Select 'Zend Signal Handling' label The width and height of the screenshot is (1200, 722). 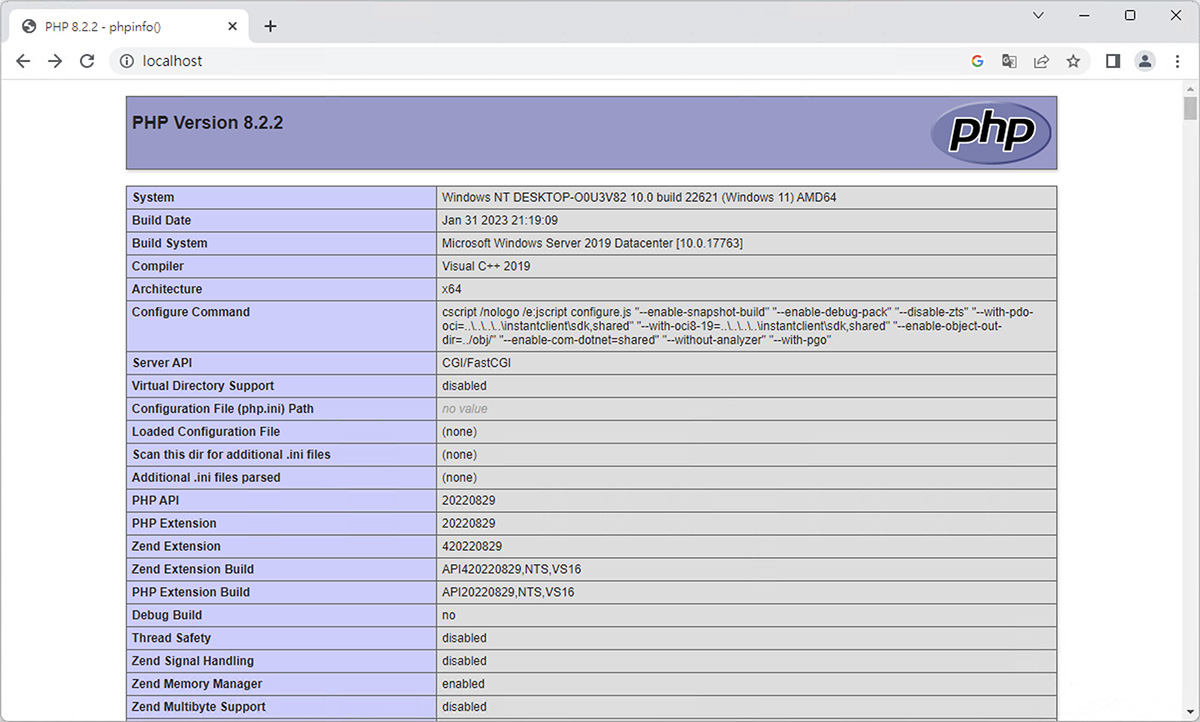tap(193, 662)
